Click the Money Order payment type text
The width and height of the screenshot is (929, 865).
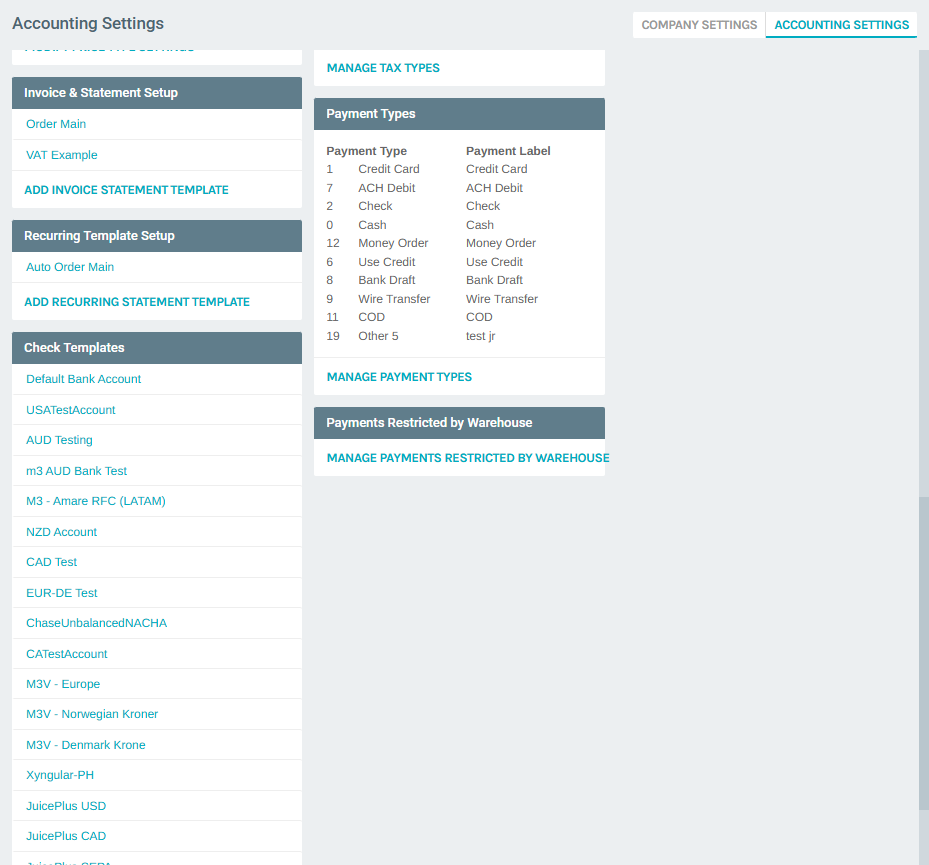point(393,243)
